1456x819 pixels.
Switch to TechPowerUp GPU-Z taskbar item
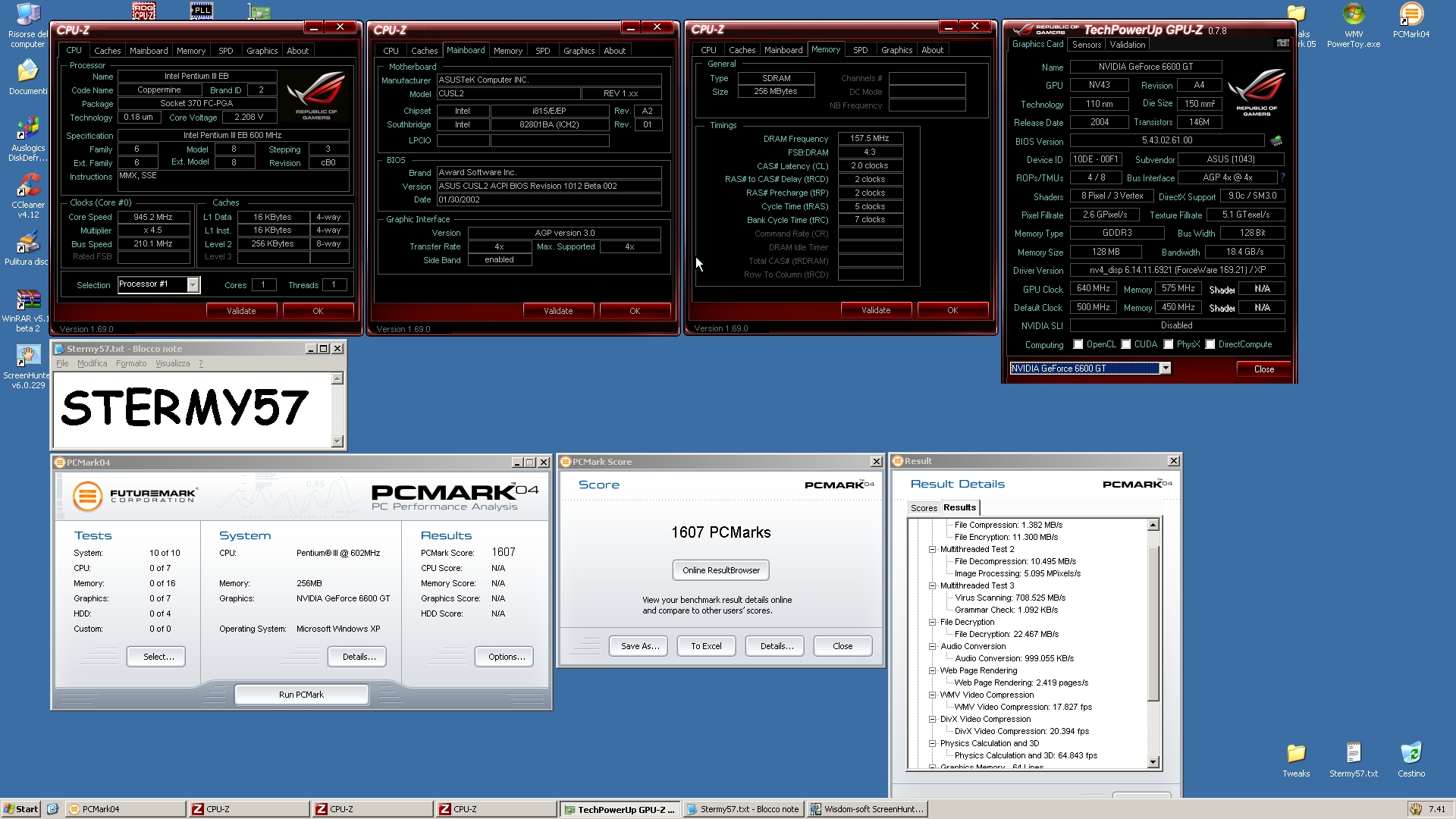[x=619, y=809]
